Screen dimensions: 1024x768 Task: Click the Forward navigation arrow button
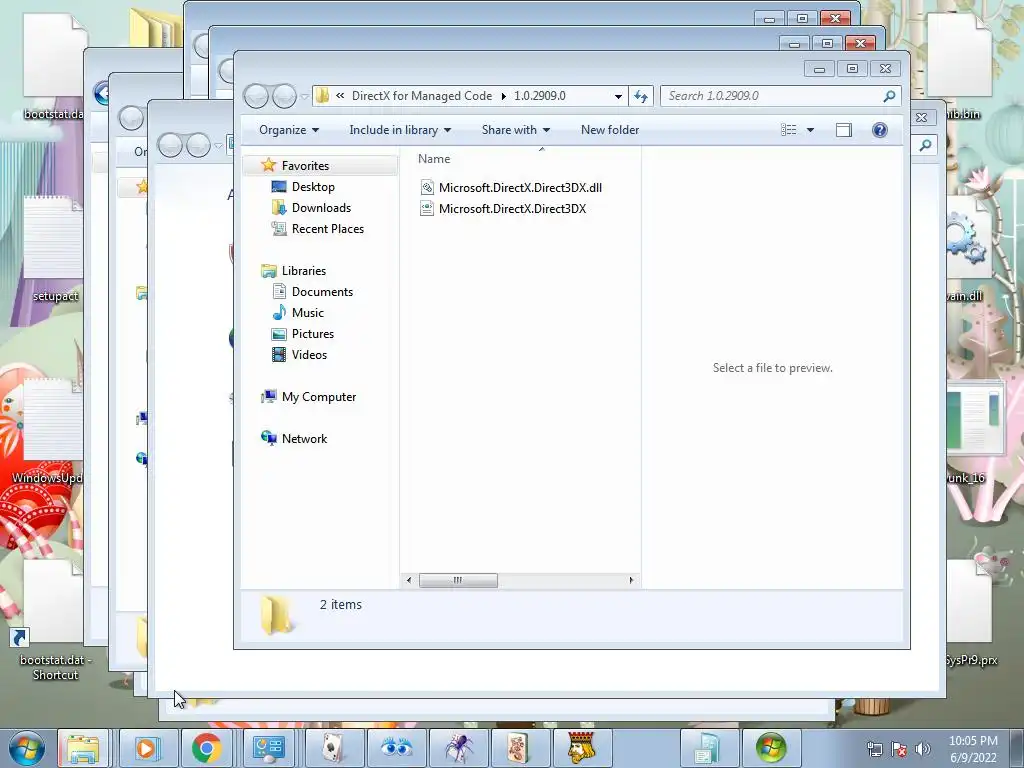283,96
